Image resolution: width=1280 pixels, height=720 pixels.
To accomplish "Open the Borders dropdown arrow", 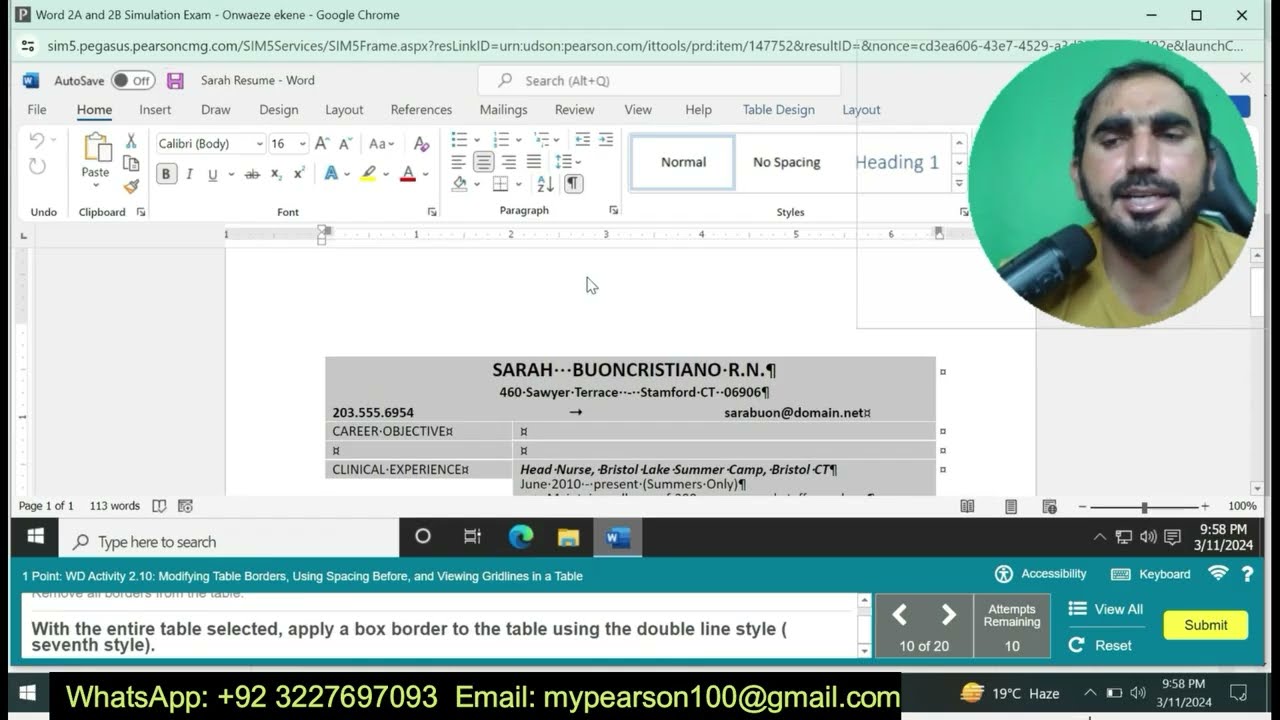I will (520, 184).
